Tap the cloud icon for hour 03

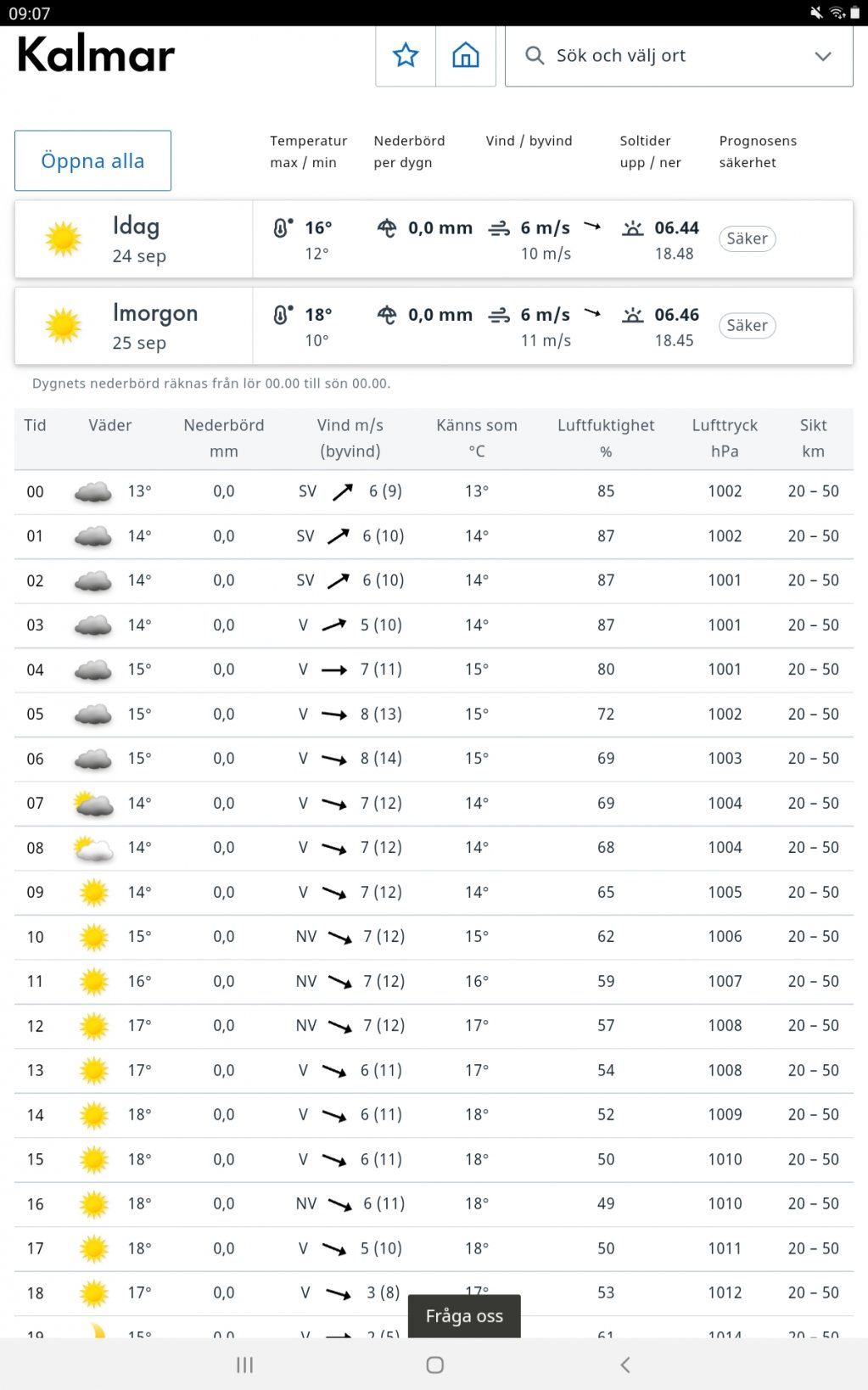point(93,625)
